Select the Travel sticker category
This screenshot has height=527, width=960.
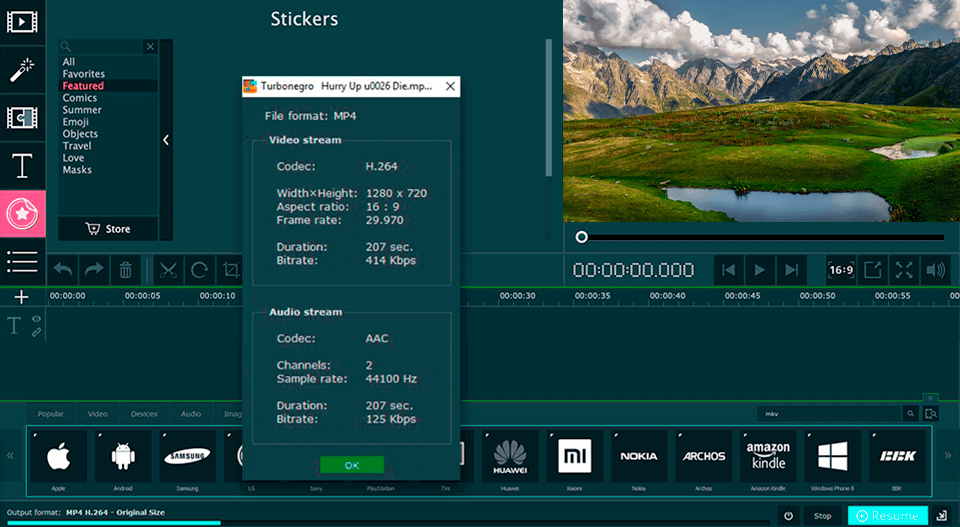pos(77,146)
